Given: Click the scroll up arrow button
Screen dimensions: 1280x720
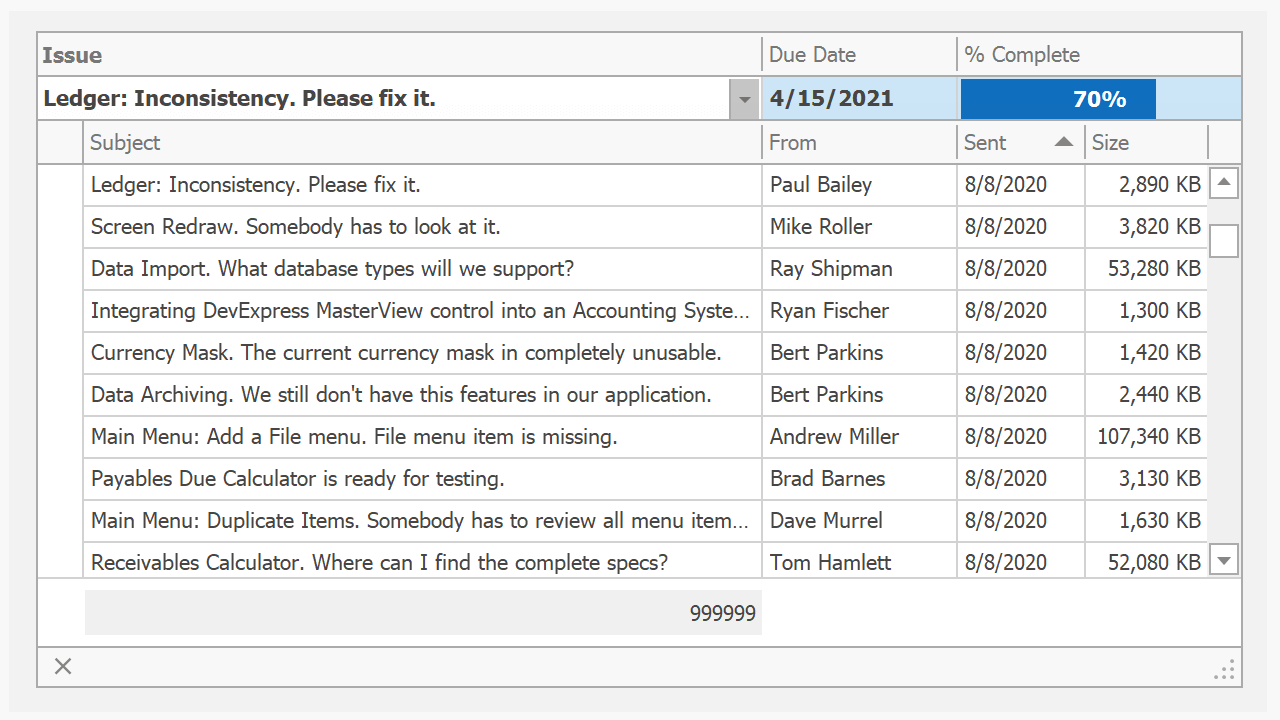Looking at the screenshot, I should click(x=1224, y=183).
